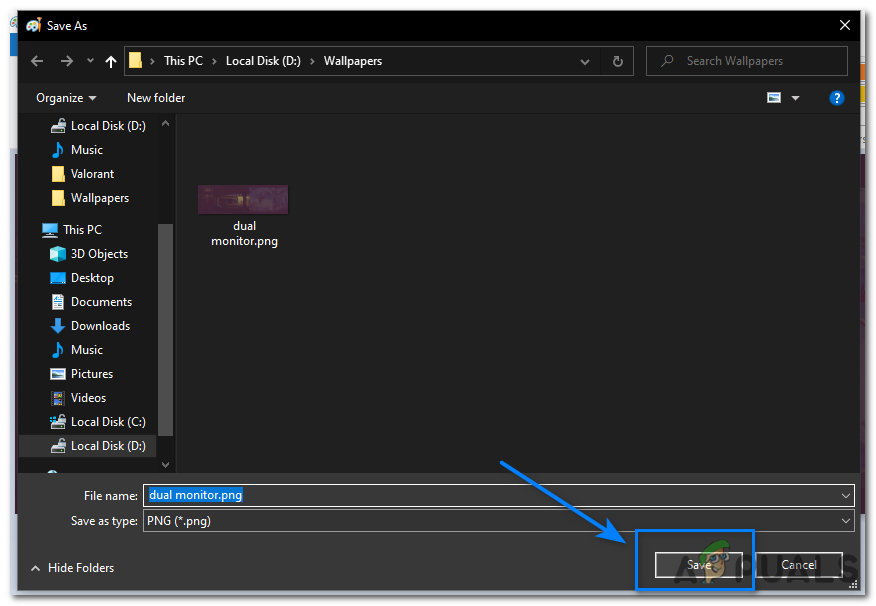
Task: Open the Help question mark icon
Action: pos(836,98)
